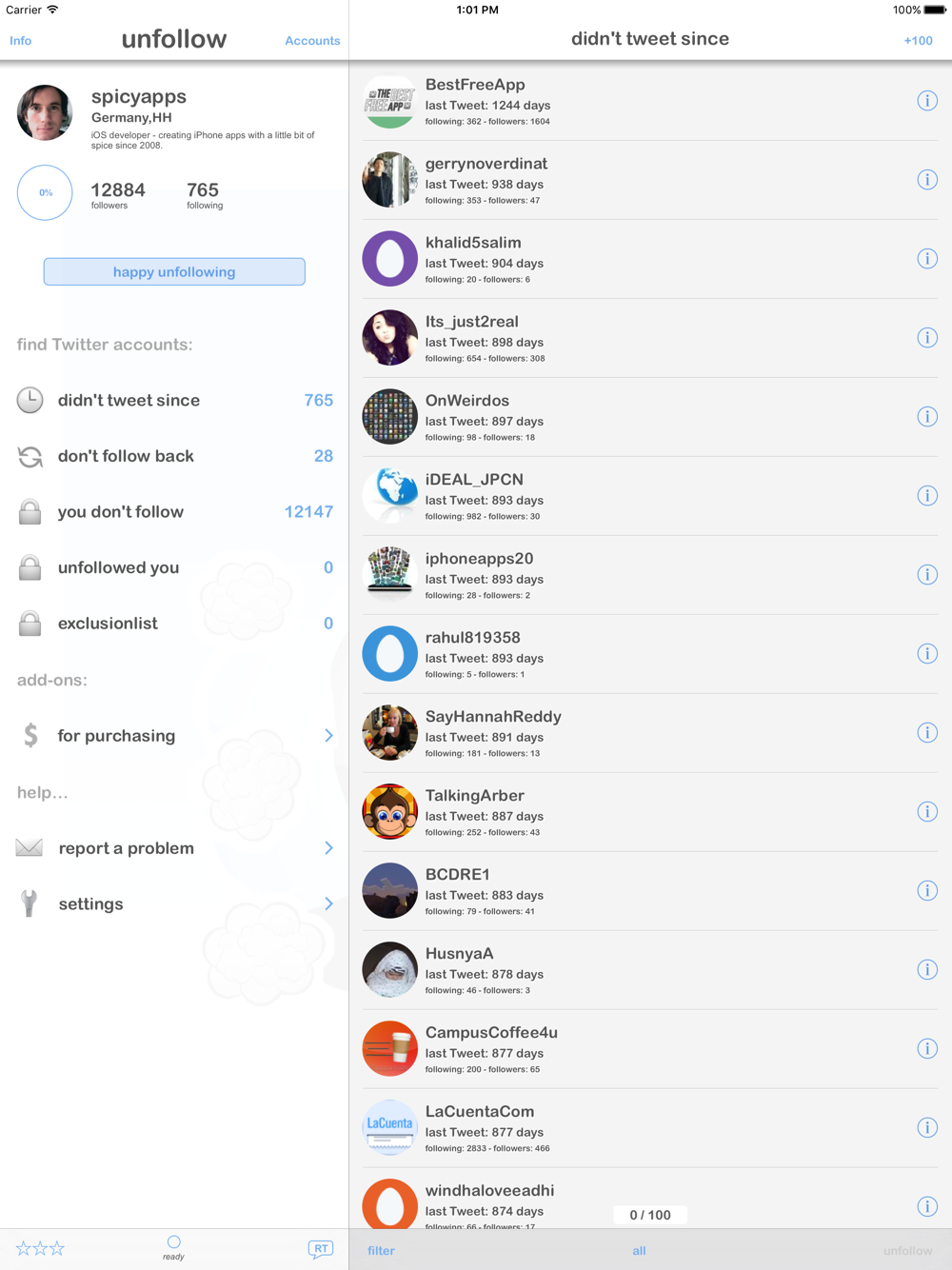Screen dimensions: 952x1270
Task: Select the LaCuentaCom avatar
Action: [x=389, y=1128]
